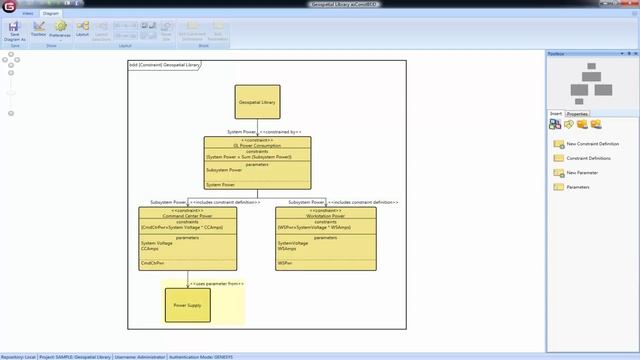Image resolution: width=640 pixels, height=360 pixels.
Task: Click the fourth orange folder icon in Toolbox
Action: point(596,124)
